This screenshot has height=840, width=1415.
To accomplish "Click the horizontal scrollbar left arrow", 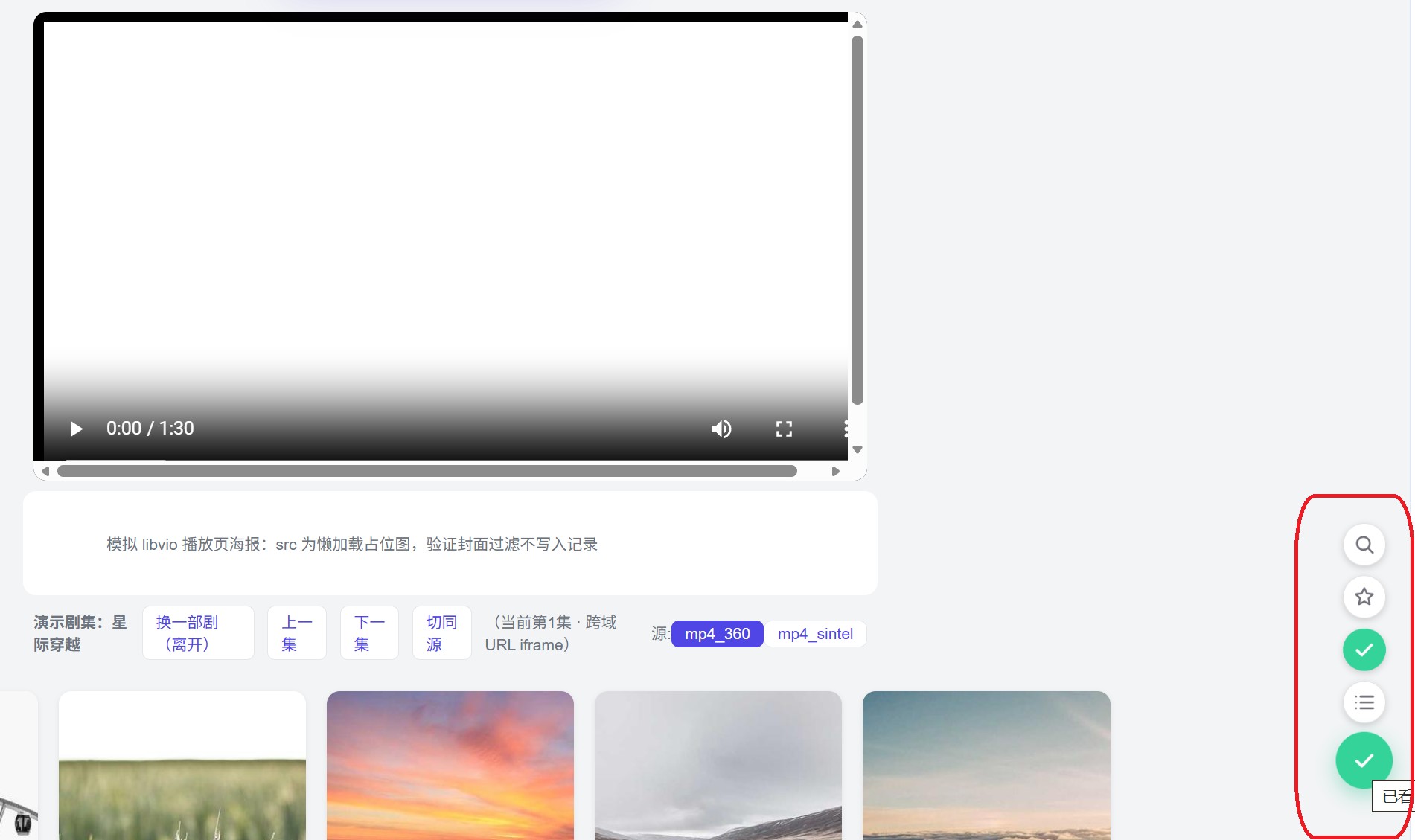I will (x=45, y=471).
